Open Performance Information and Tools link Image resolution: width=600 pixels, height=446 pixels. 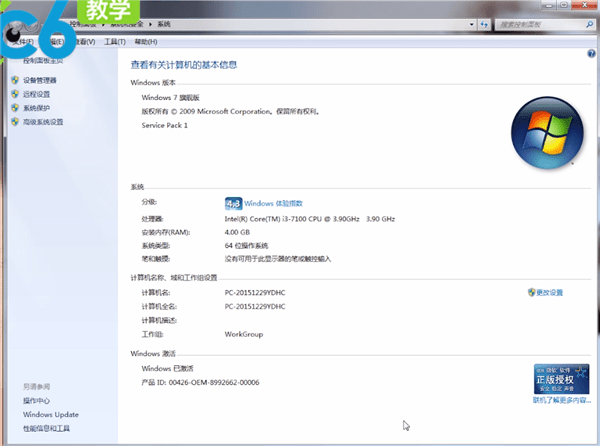tap(46, 428)
